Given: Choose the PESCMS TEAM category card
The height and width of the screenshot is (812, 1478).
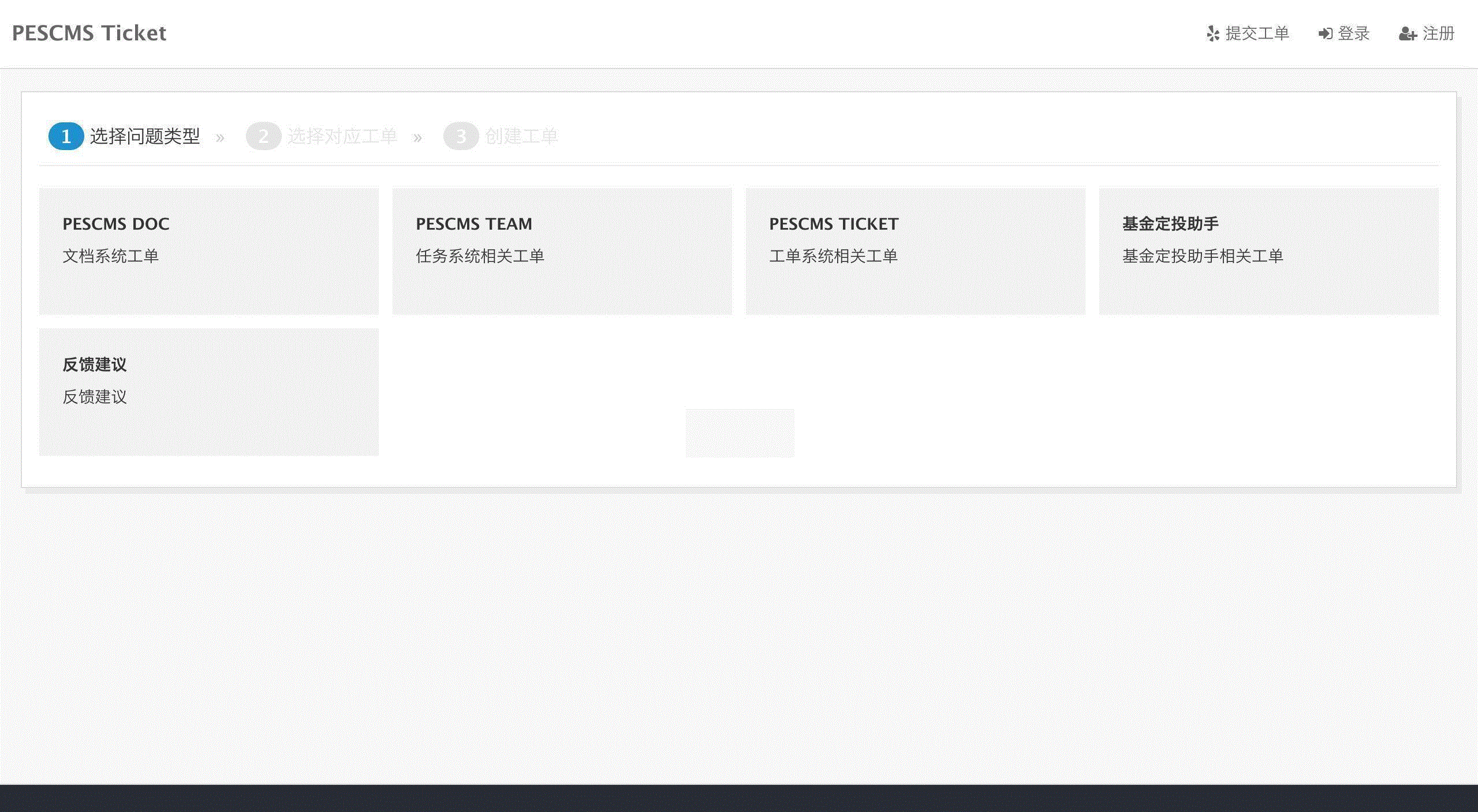Looking at the screenshot, I should 562,251.
